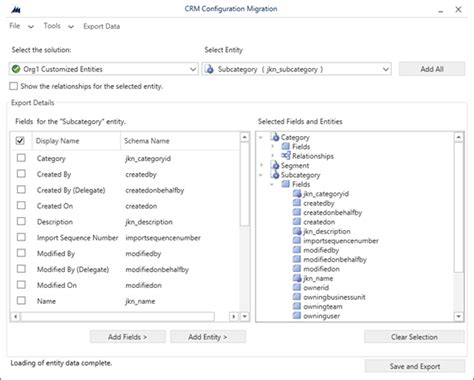474x380 pixels.
Task: Check the Name field checkbox
Action: 21,301
